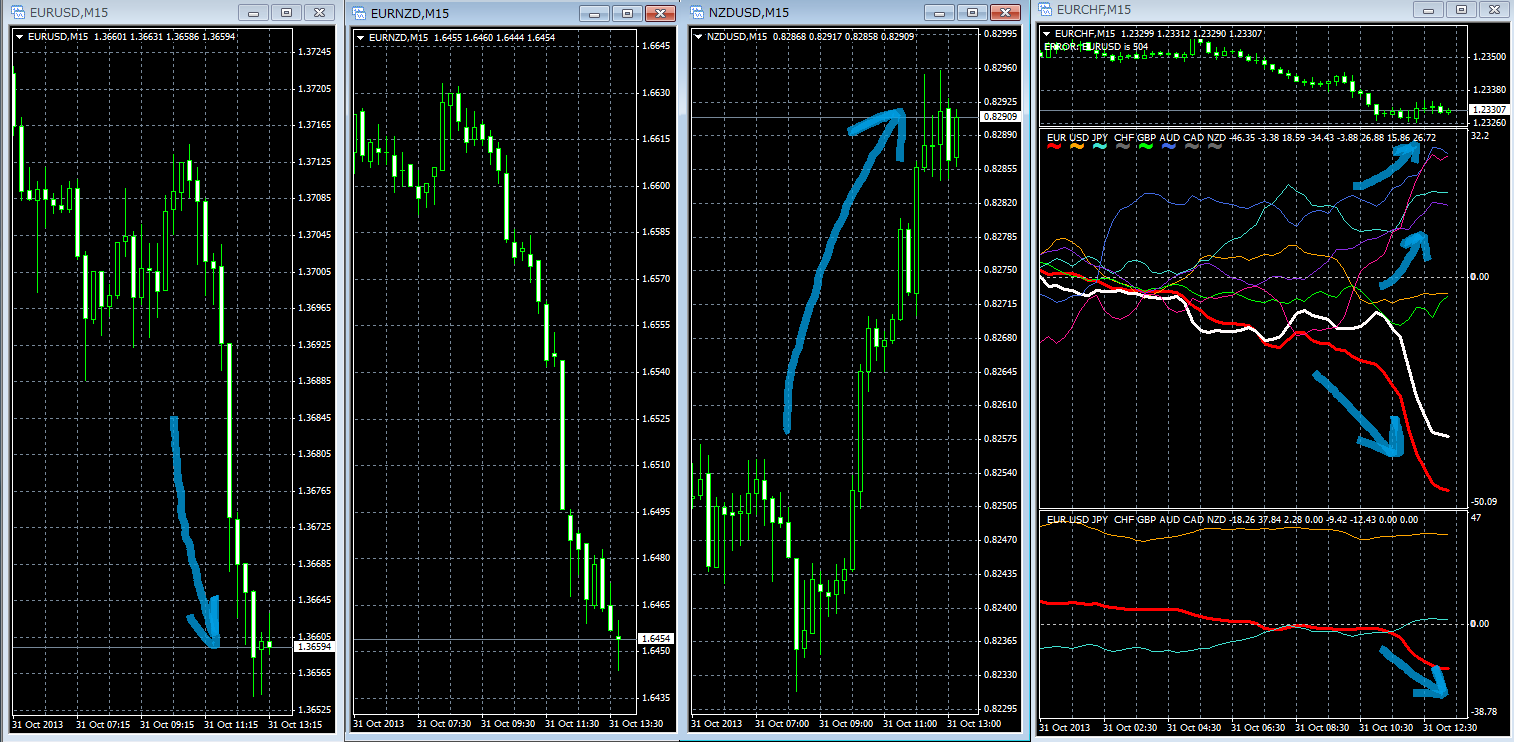Click the "31 Oct 13:30" time axis label
The height and width of the screenshot is (742, 1514).
click(635, 724)
